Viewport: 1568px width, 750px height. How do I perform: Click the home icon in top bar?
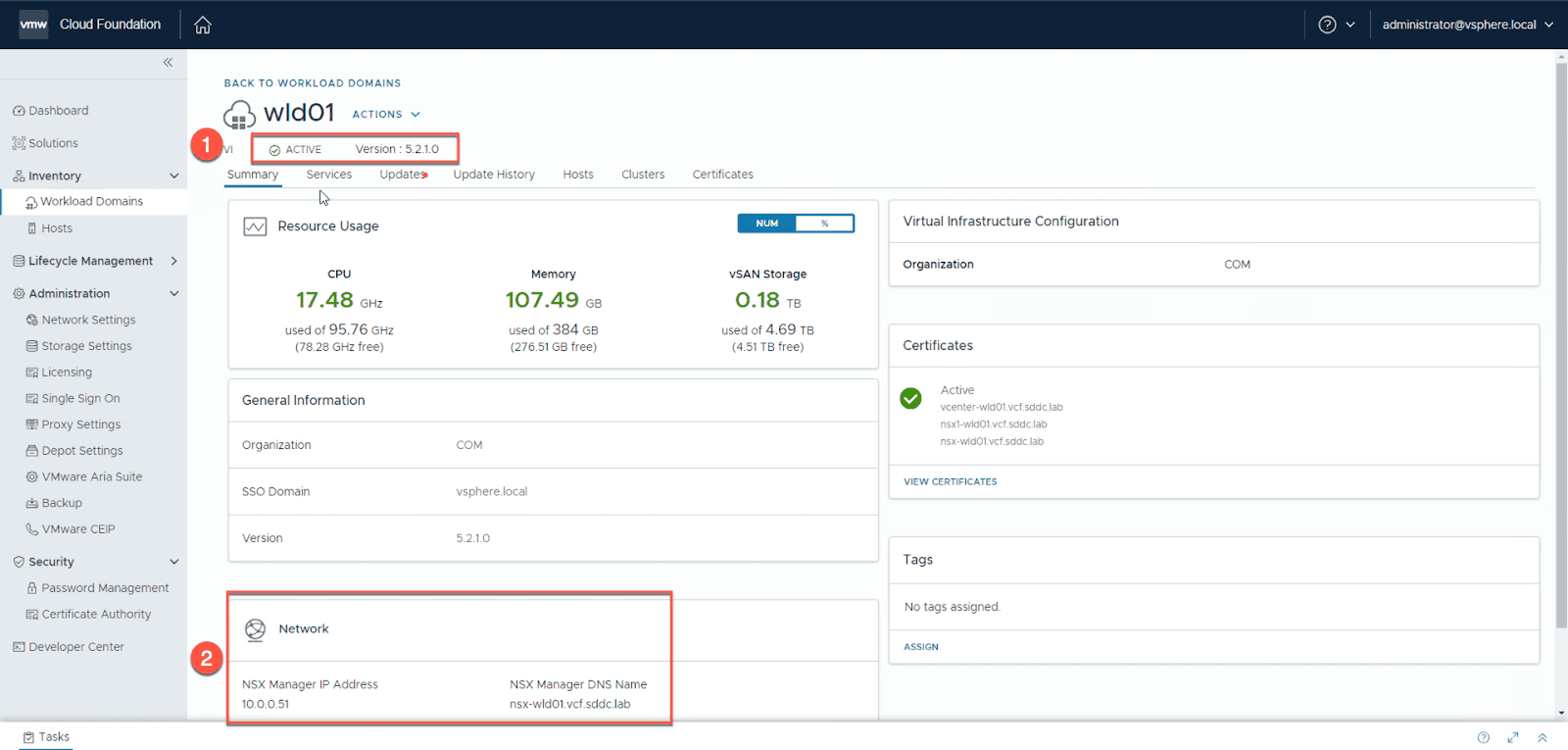pyautogui.click(x=203, y=25)
